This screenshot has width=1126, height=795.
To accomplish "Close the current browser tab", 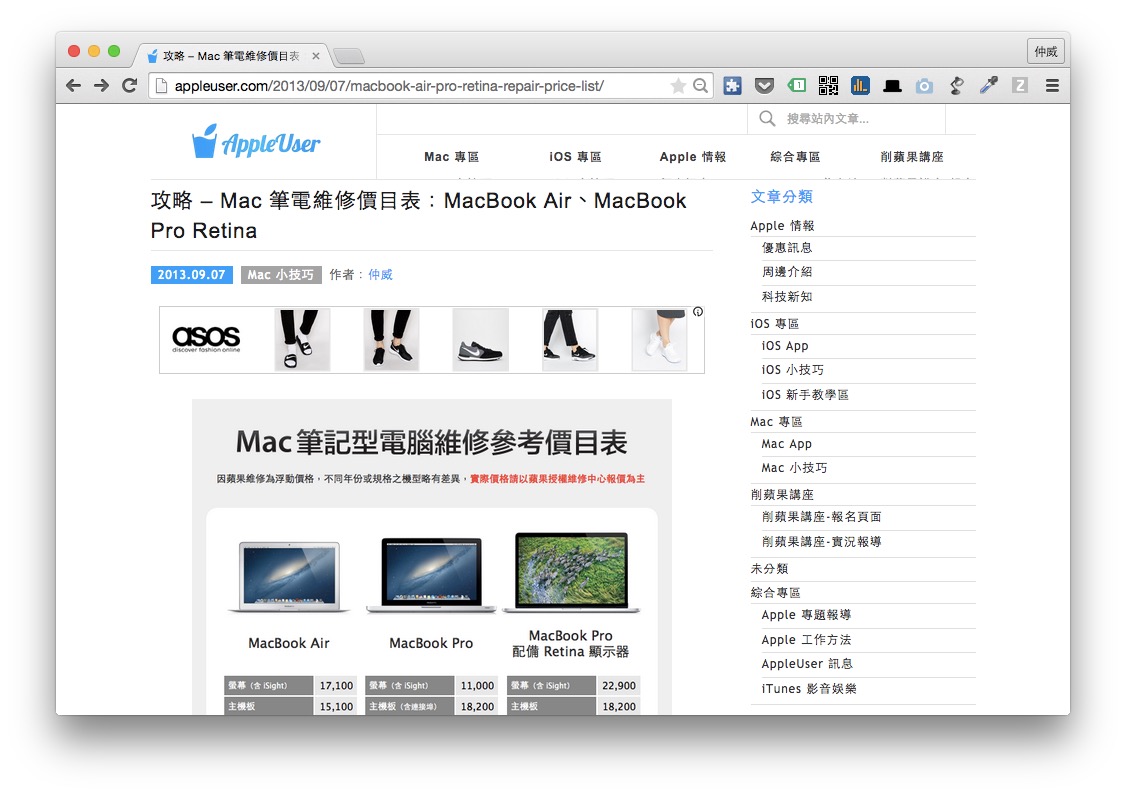I will (316, 56).
